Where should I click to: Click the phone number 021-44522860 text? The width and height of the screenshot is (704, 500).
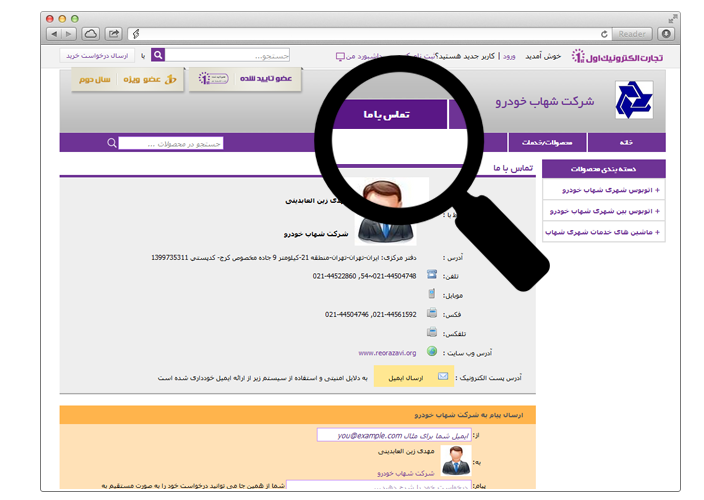(x=334, y=276)
